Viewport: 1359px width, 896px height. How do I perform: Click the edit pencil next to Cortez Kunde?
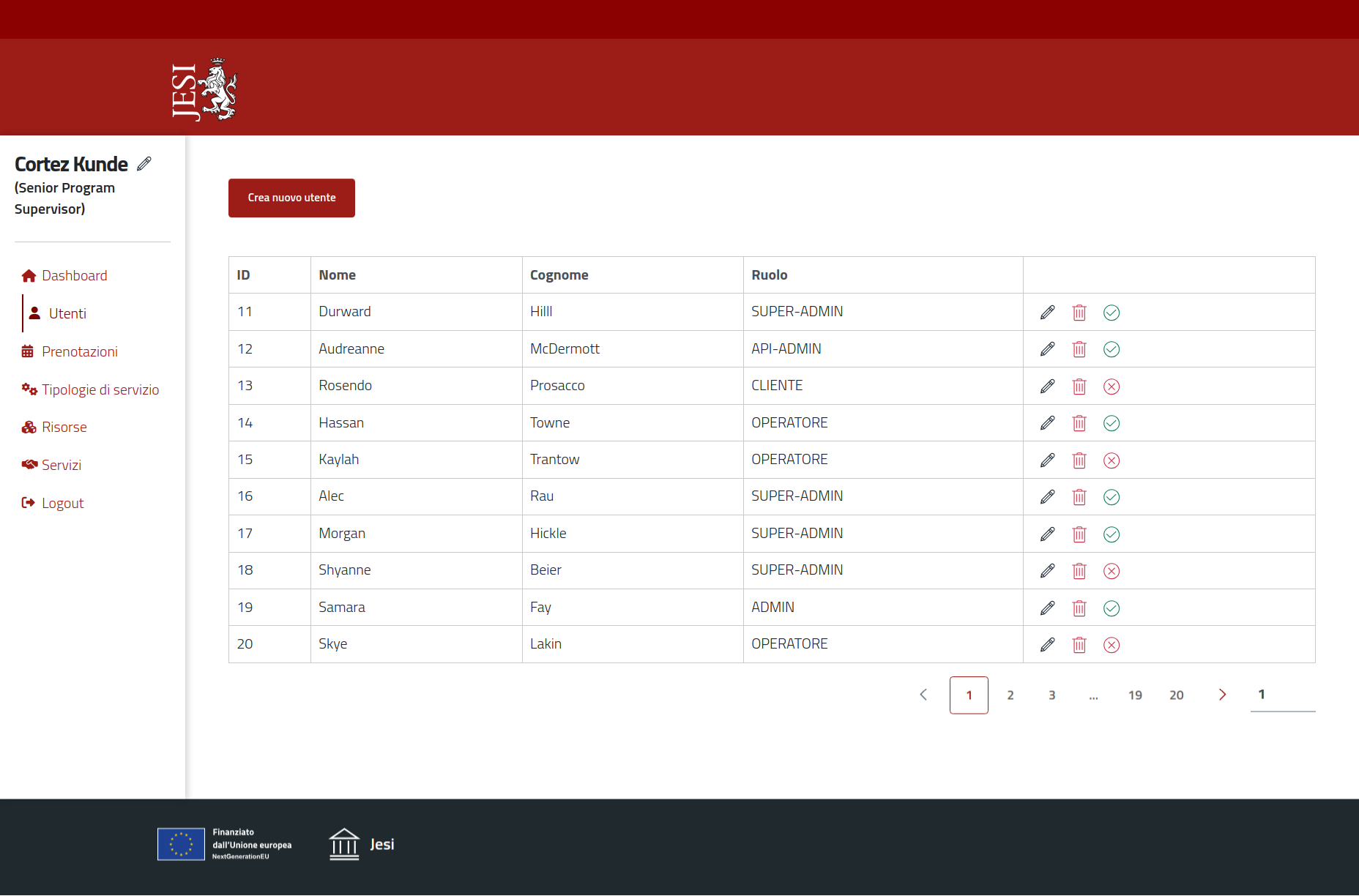pyautogui.click(x=144, y=163)
